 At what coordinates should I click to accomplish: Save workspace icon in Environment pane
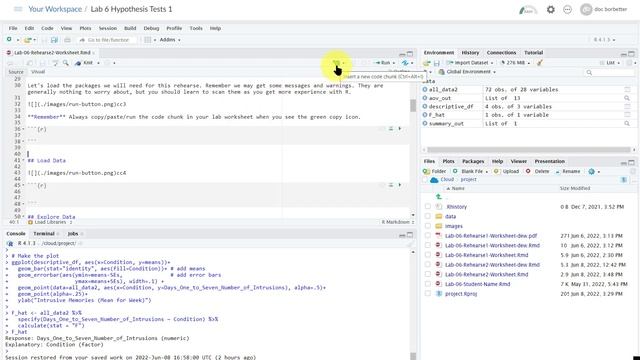[437, 63]
